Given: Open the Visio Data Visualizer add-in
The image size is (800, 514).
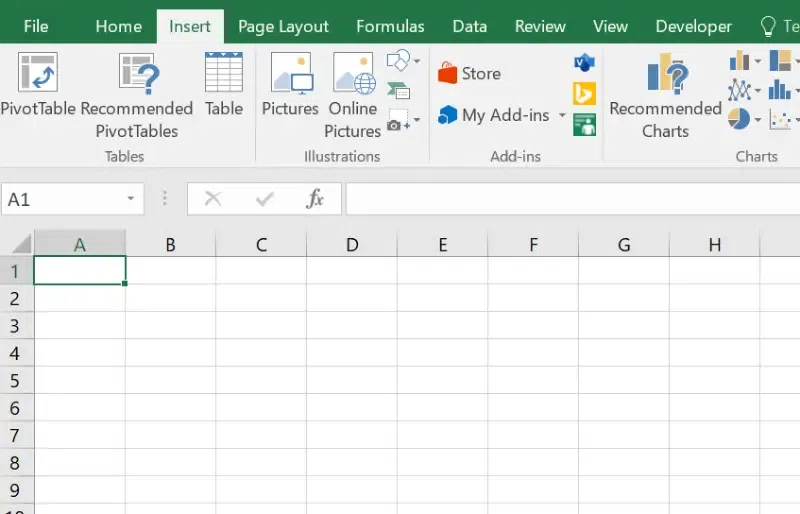Looking at the screenshot, I should click(x=584, y=64).
